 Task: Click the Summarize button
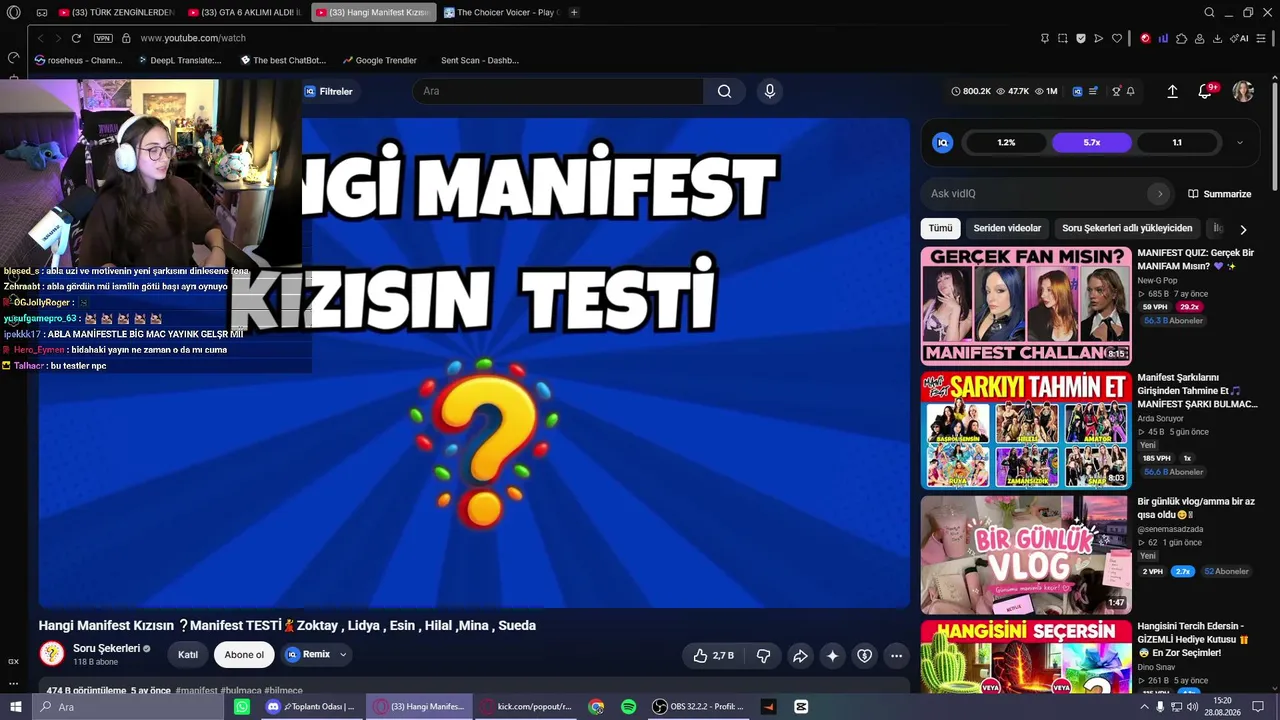pos(1219,194)
